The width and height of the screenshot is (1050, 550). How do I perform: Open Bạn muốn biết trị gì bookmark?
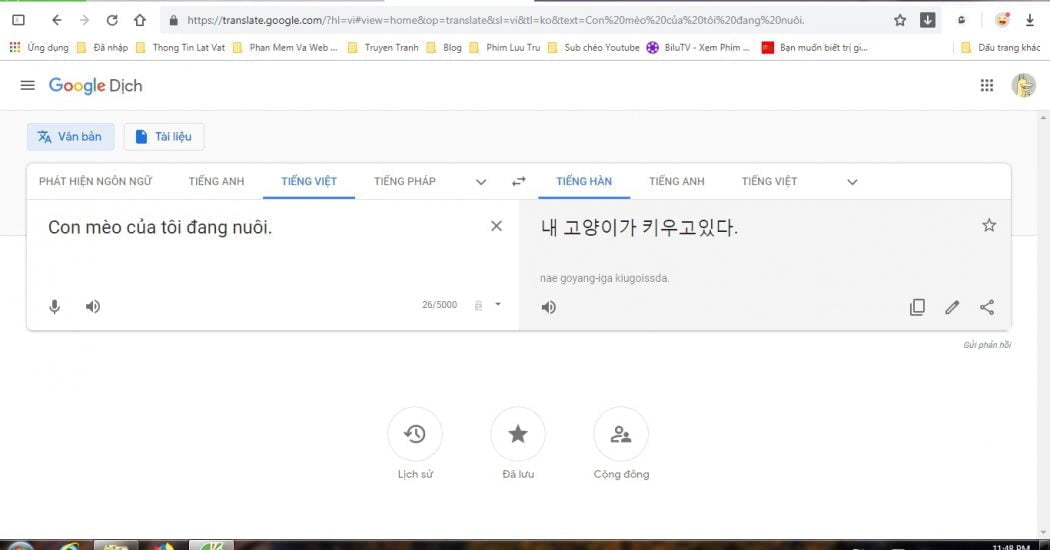coord(815,48)
